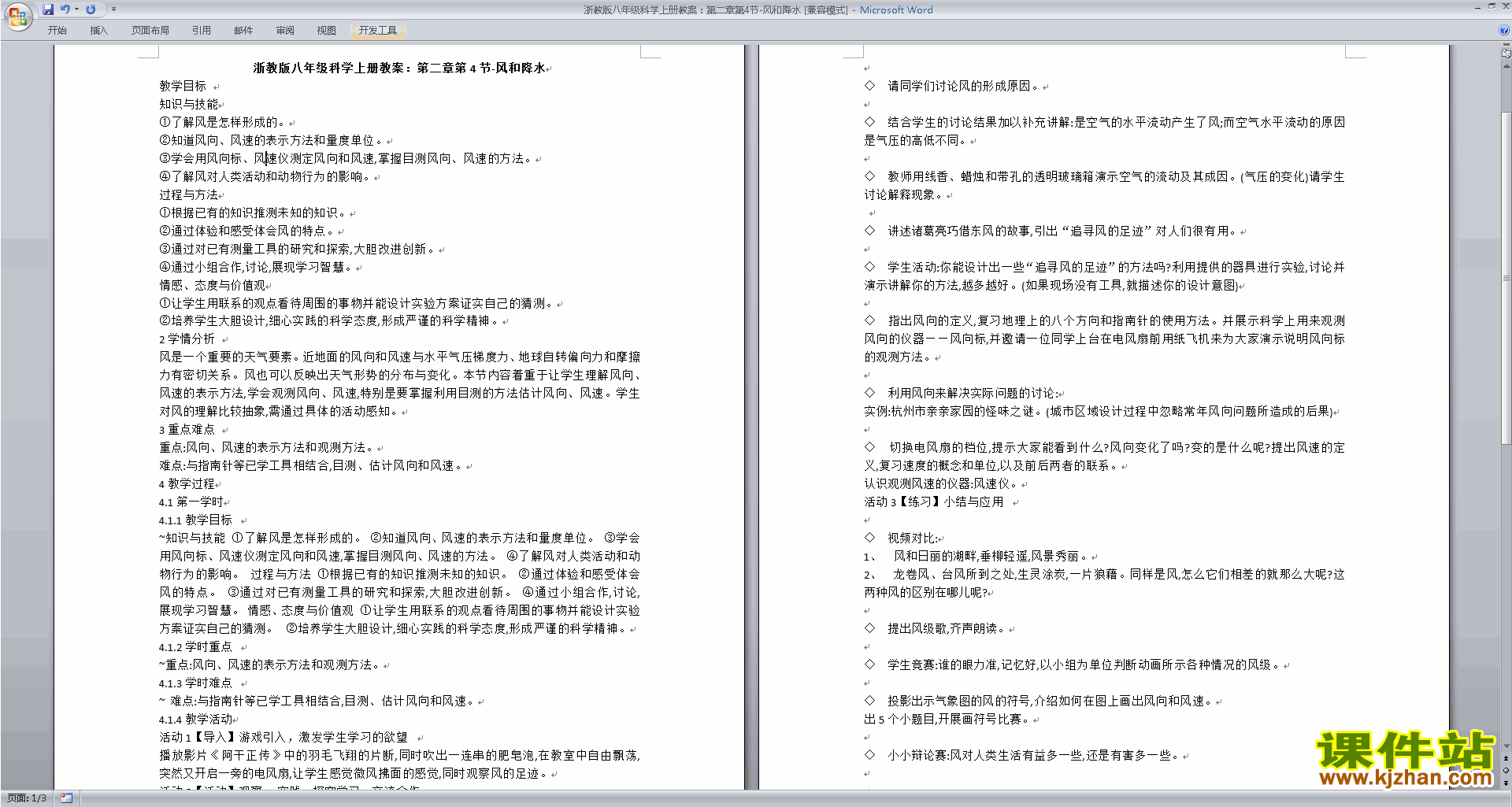This screenshot has height=807, width=1512.
Task: Select the 引用 tab
Action: coord(201,31)
